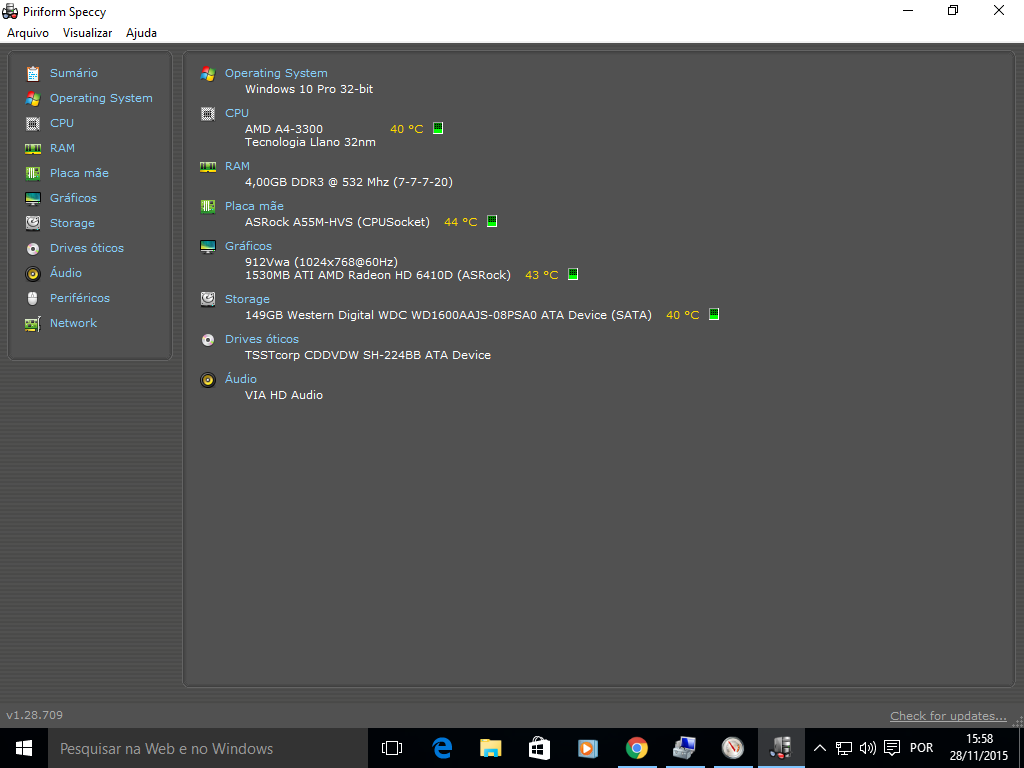Open Operating System heading link in summary
Screen dimensions: 1024x768
tap(276, 73)
